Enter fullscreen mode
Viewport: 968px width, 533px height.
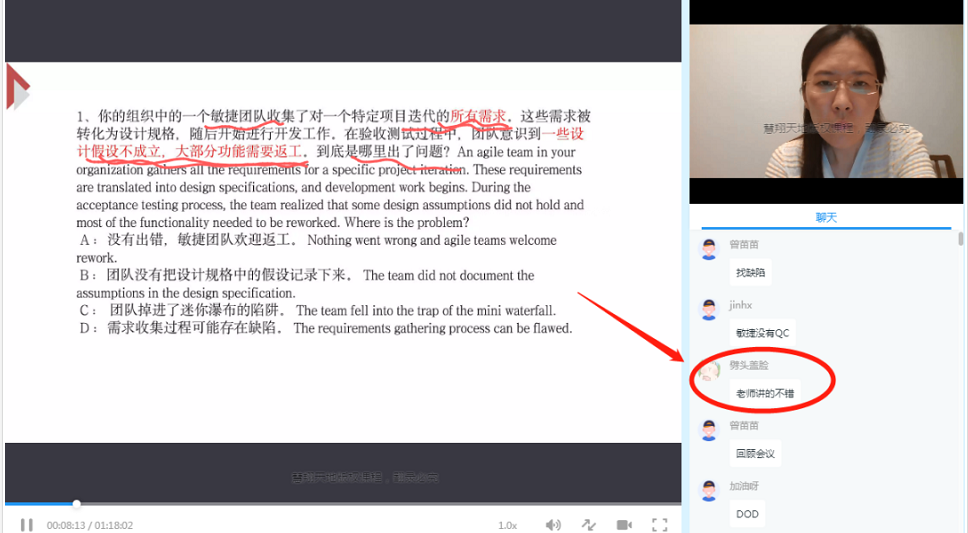pyautogui.click(x=660, y=524)
